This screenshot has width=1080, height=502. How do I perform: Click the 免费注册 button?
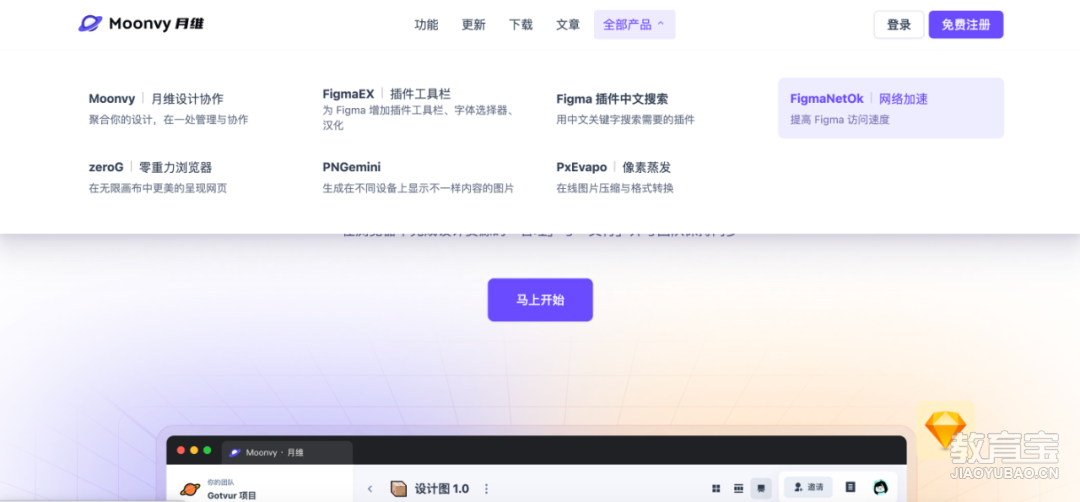tap(966, 25)
